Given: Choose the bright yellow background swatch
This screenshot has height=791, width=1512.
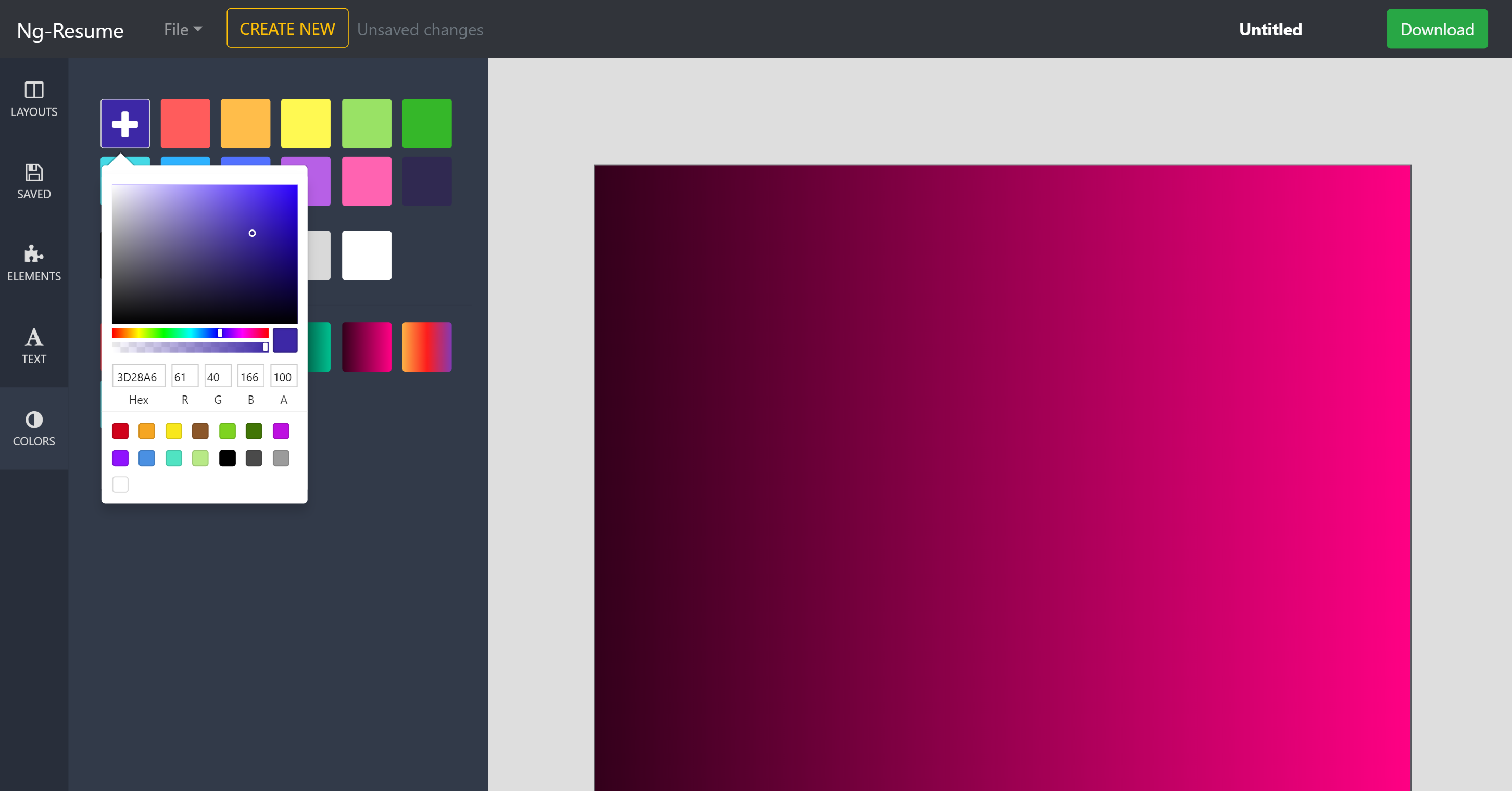Looking at the screenshot, I should click(306, 124).
